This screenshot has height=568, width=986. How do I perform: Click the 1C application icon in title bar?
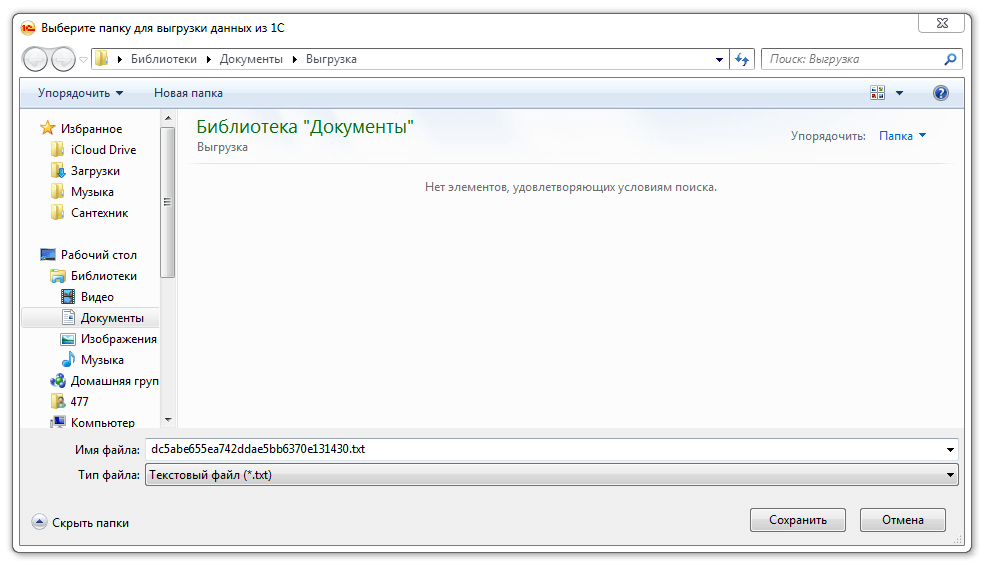point(28,28)
